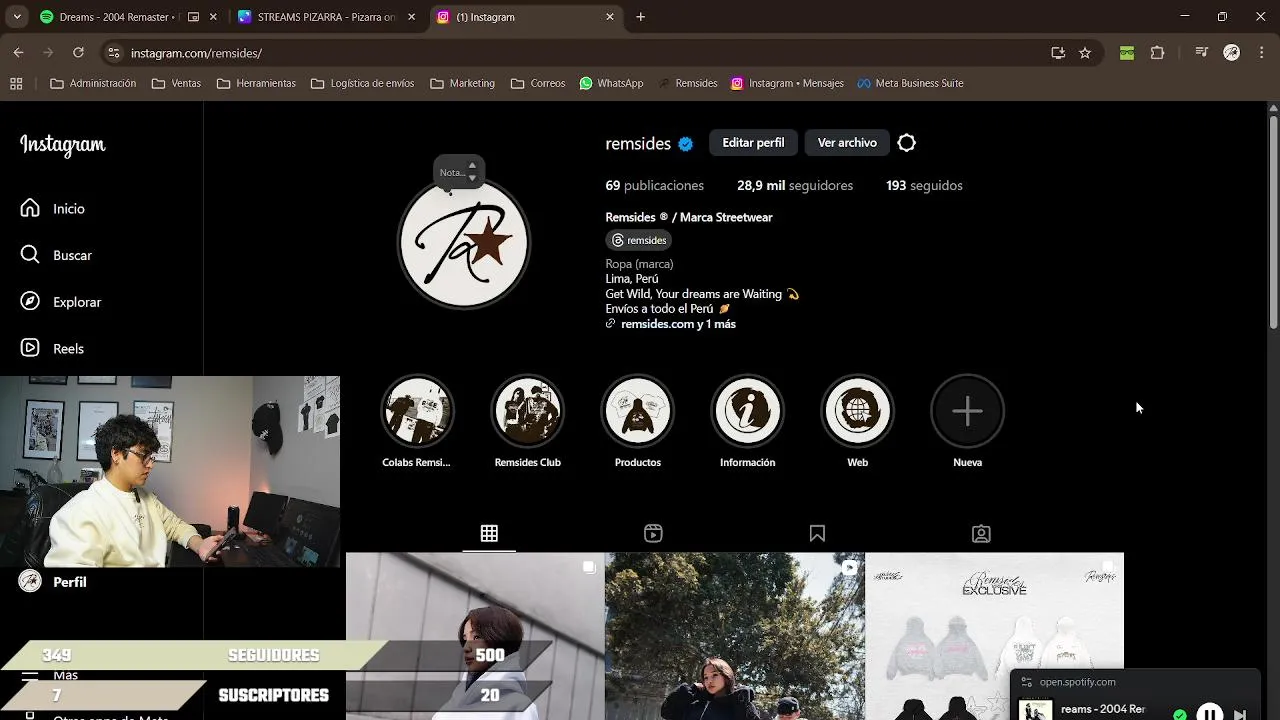This screenshot has width=1280, height=720.
Task: Reload the Instagram page
Action: [78, 53]
